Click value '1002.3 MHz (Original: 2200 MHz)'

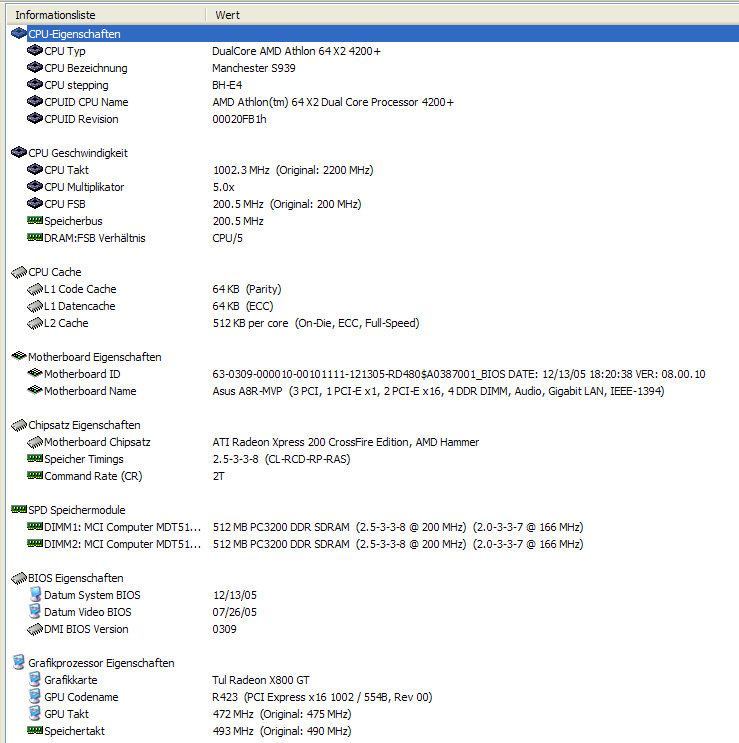click(293, 170)
